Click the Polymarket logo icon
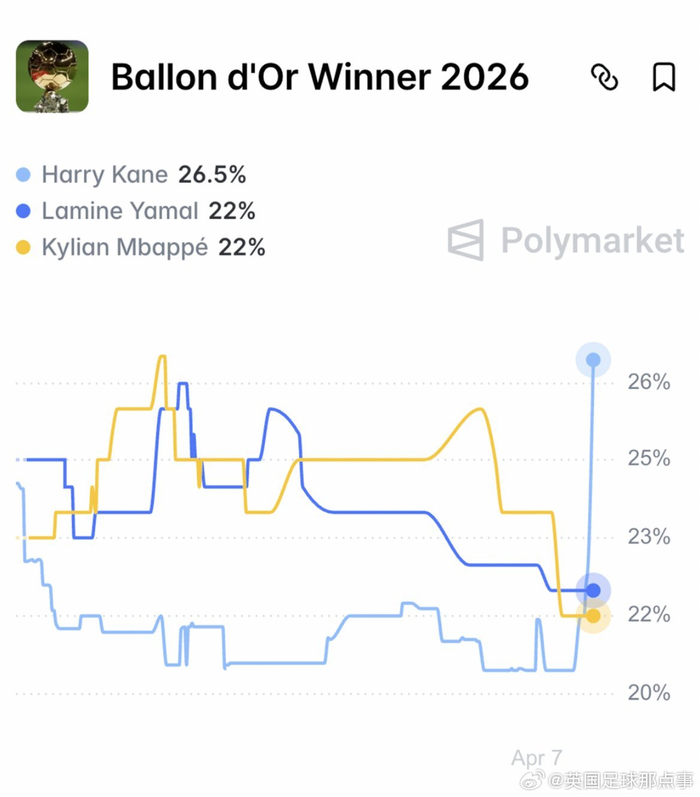This screenshot has width=700, height=797. [x=466, y=240]
